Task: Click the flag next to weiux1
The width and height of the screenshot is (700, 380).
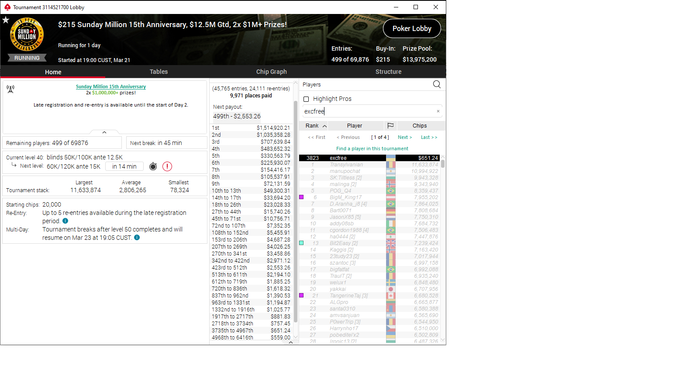Action: [x=391, y=282]
